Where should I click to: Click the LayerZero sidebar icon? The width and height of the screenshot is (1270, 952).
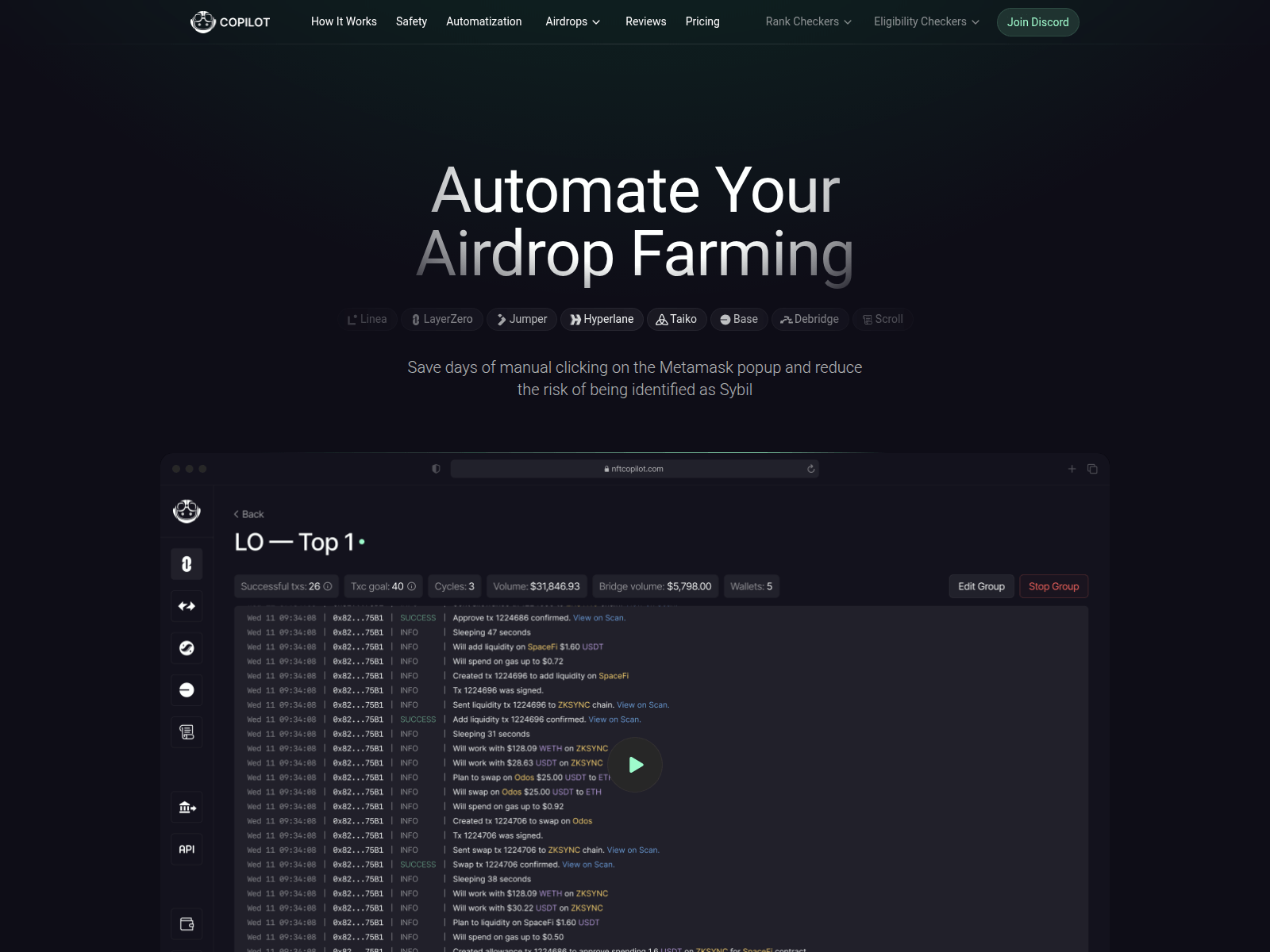(187, 564)
